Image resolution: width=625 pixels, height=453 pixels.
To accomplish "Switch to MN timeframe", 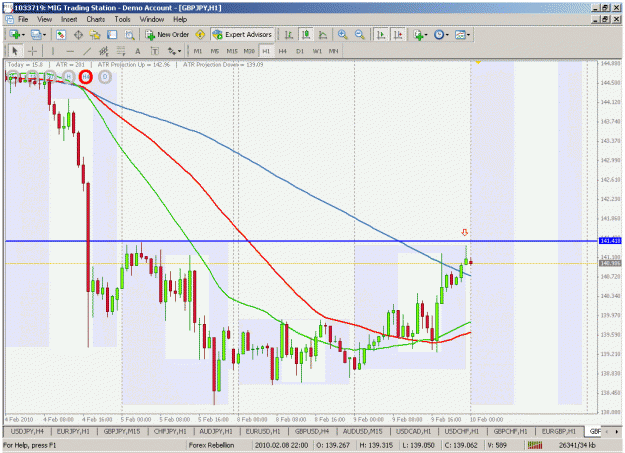I will coord(334,51).
